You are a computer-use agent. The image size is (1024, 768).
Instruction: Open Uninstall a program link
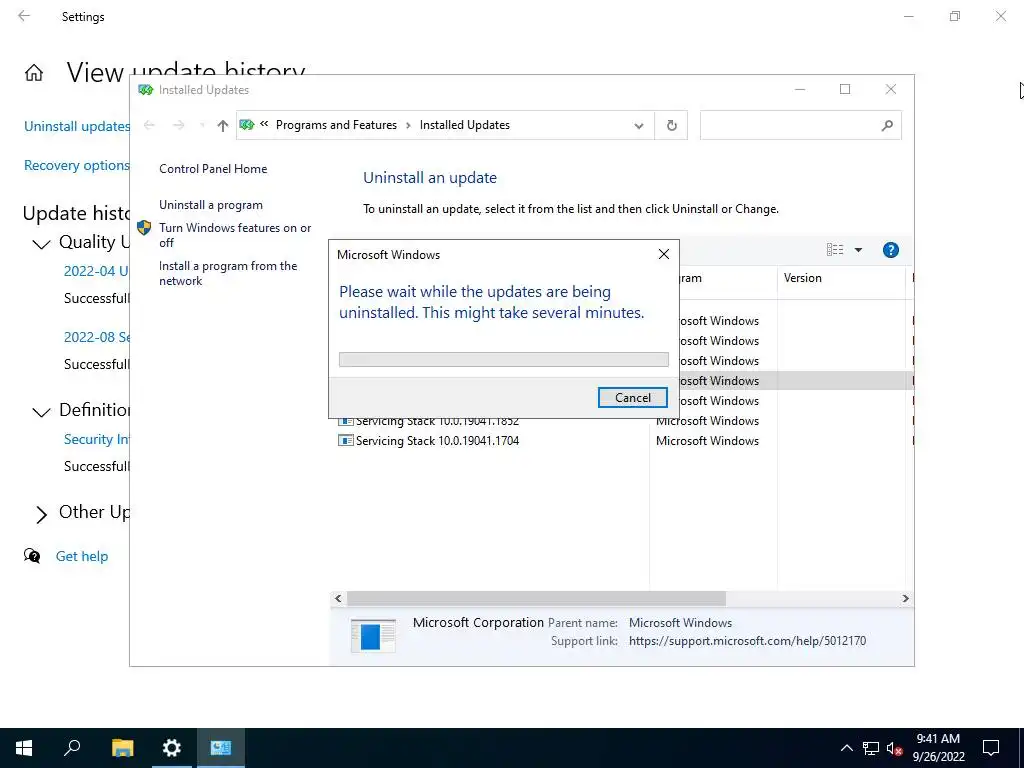[211, 204]
